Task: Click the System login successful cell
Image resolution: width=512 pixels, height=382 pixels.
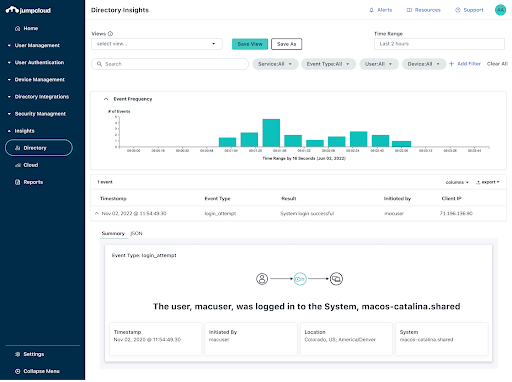Action: [307, 213]
